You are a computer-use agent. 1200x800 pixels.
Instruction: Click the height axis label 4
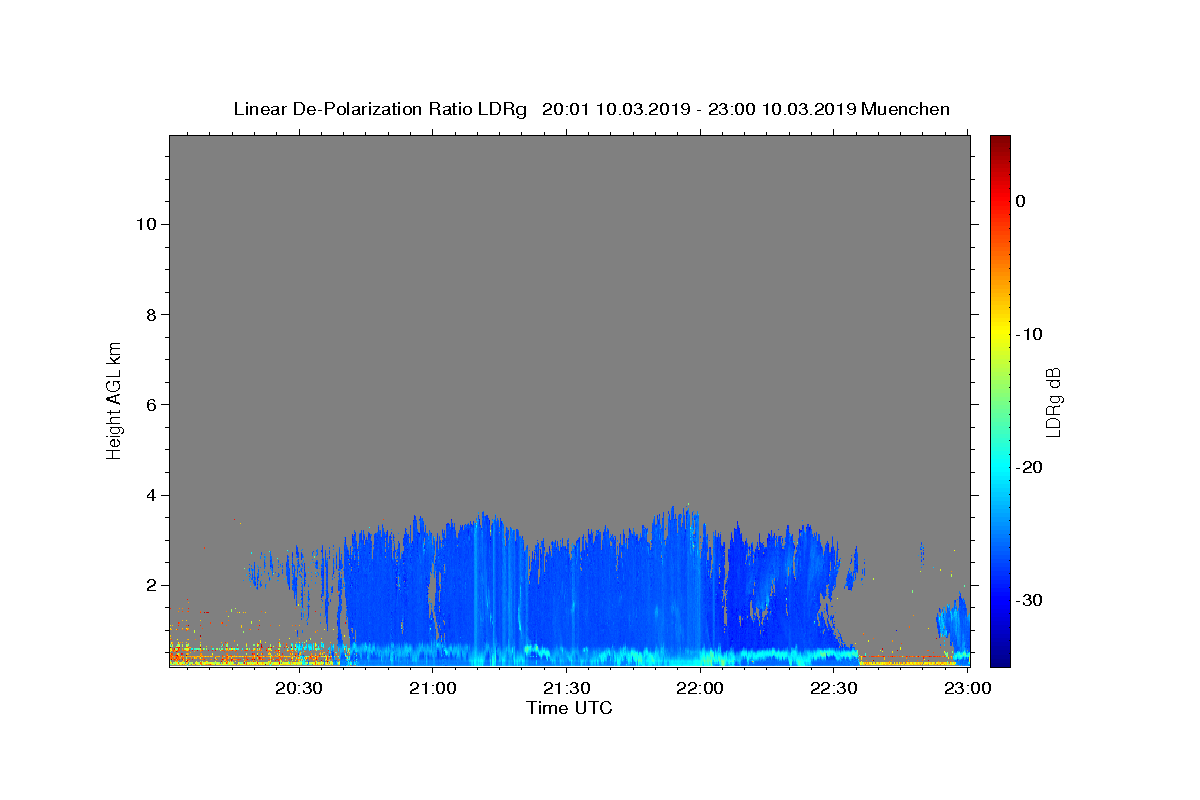[x=150, y=495]
